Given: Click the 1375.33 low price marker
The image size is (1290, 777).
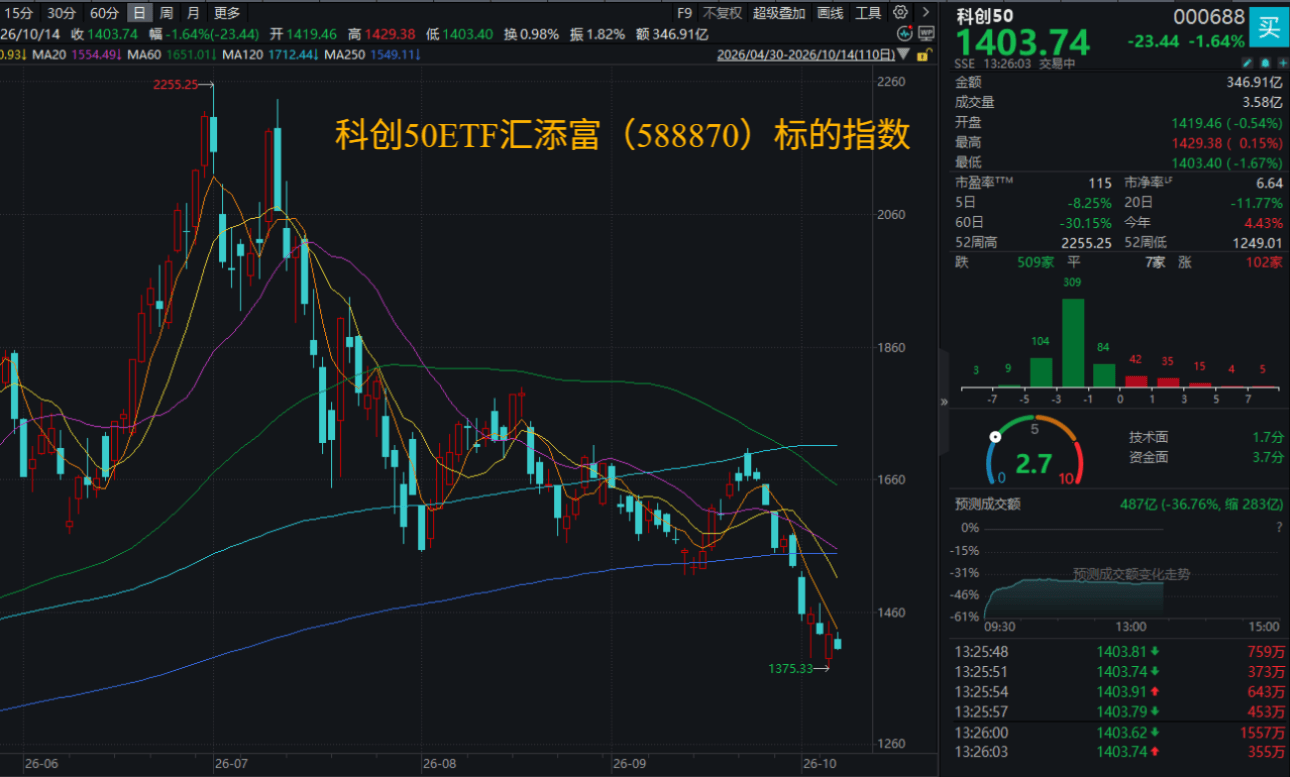Looking at the screenshot, I should [799, 668].
